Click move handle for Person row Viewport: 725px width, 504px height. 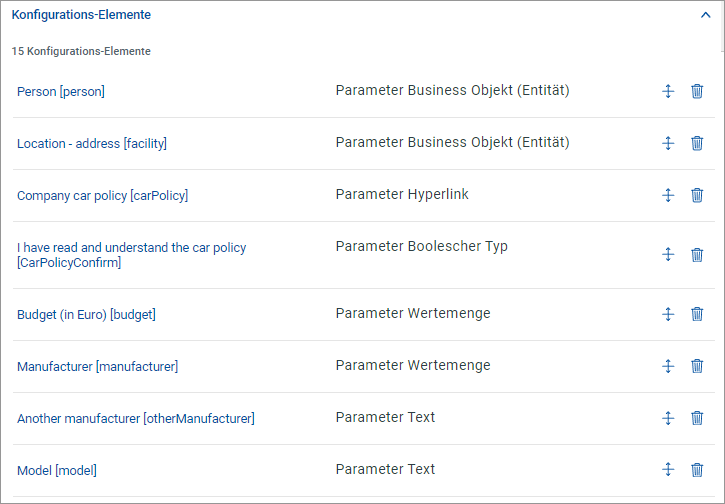669,91
